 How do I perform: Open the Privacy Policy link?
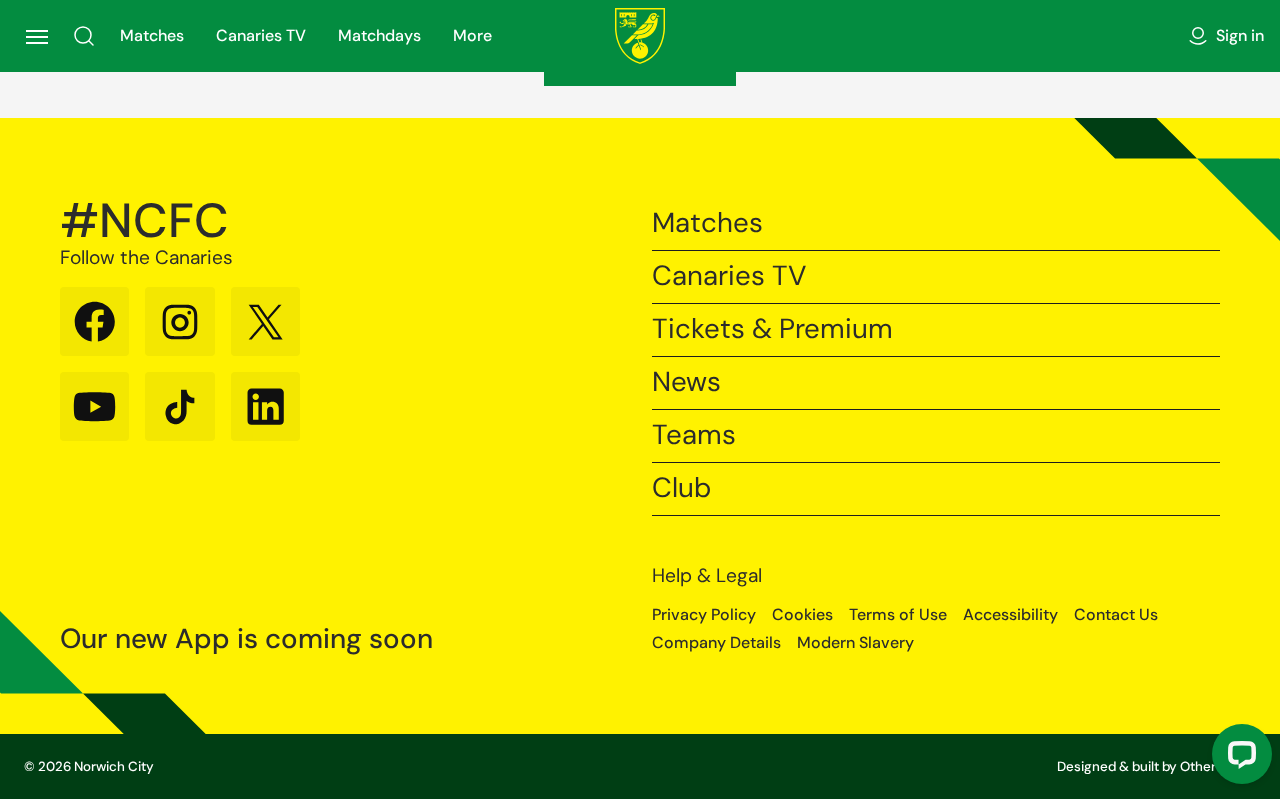(x=704, y=615)
